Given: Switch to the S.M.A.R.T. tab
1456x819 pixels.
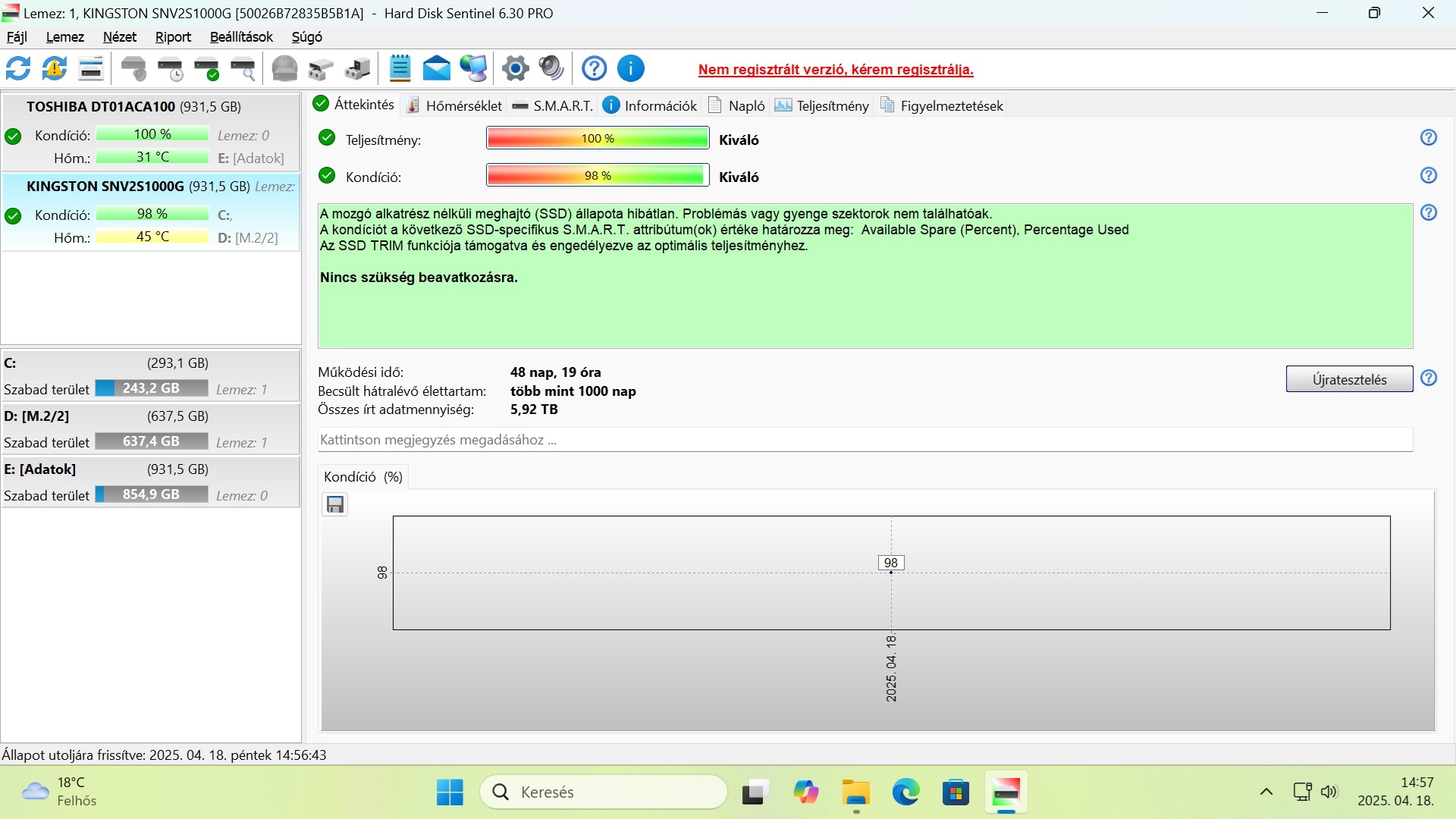Looking at the screenshot, I should [553, 106].
